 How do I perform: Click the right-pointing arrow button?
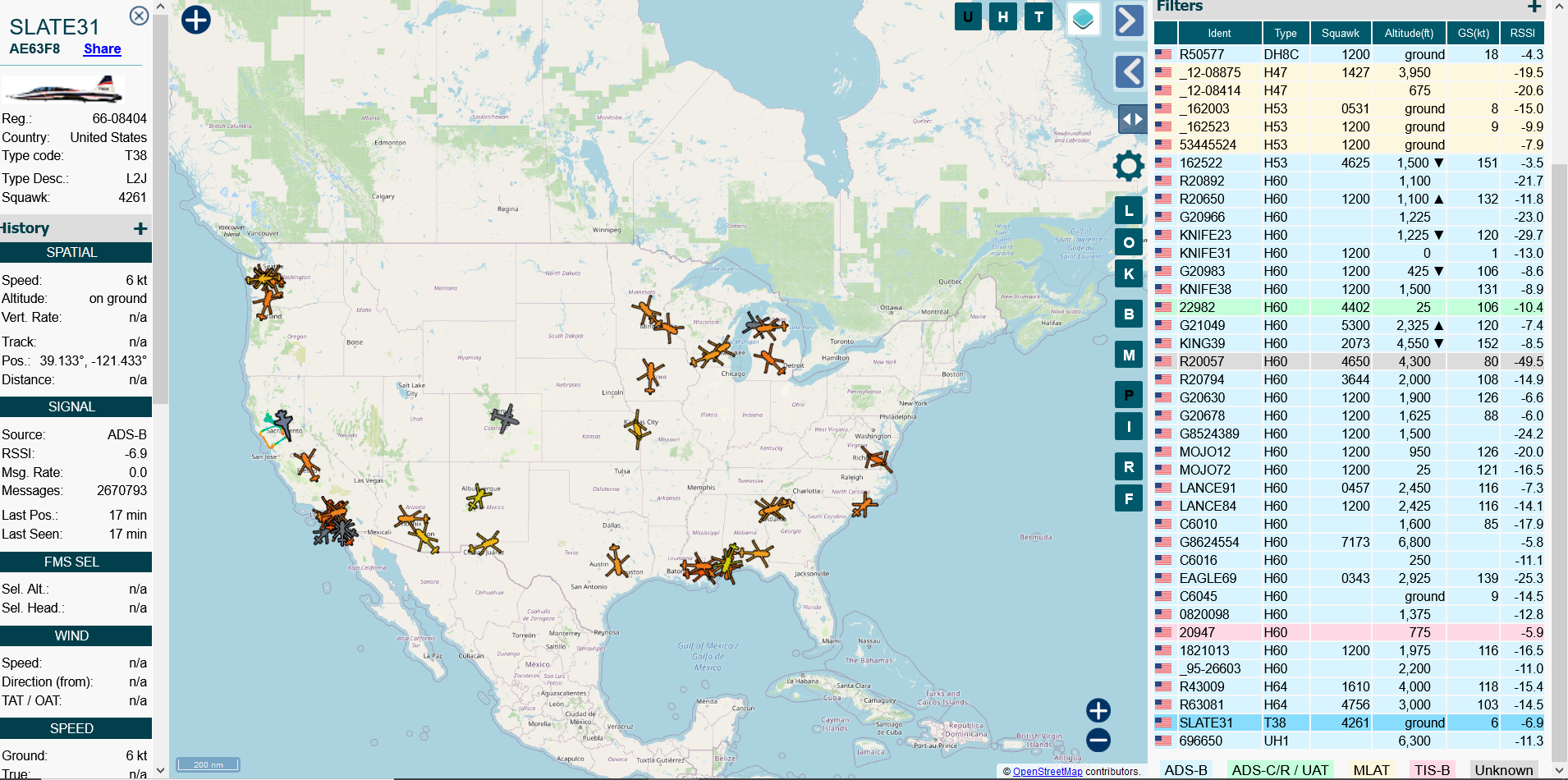1130,20
